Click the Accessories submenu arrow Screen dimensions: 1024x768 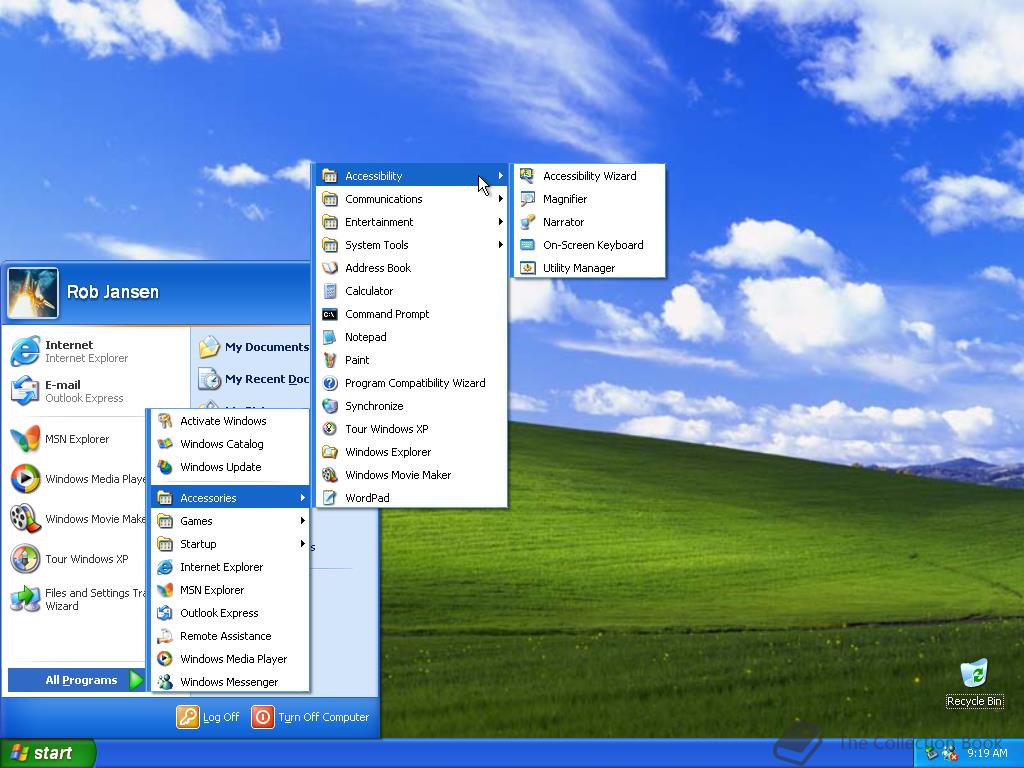(x=302, y=498)
